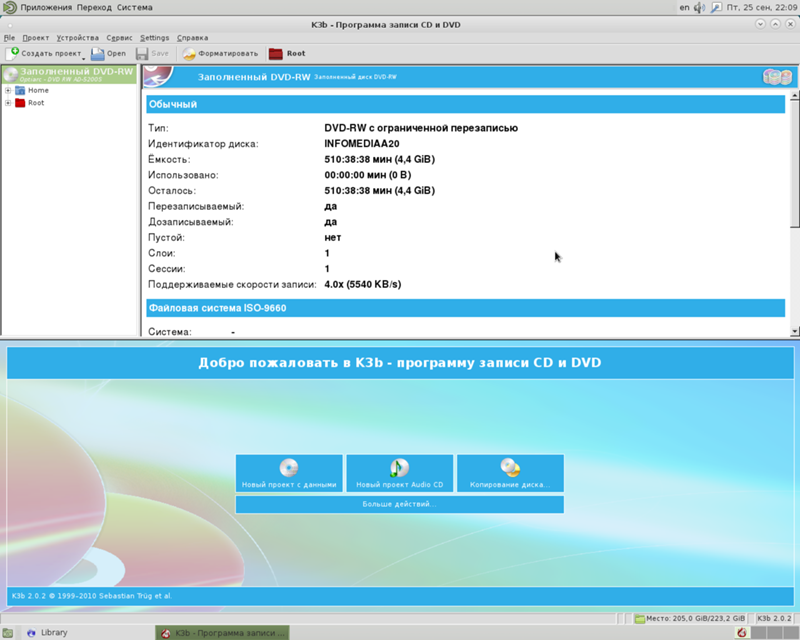The width and height of the screenshot is (800, 640).
Task: Open the Проект menu
Action: [x=35, y=38]
